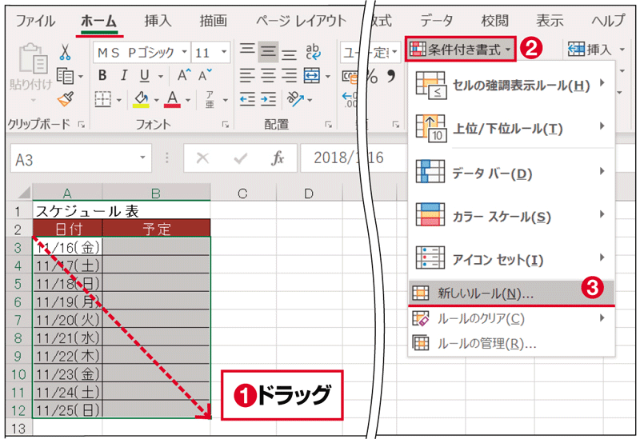This screenshot has width=640, height=439.
Task: Click the yellow fill color button
Action: click(140, 98)
